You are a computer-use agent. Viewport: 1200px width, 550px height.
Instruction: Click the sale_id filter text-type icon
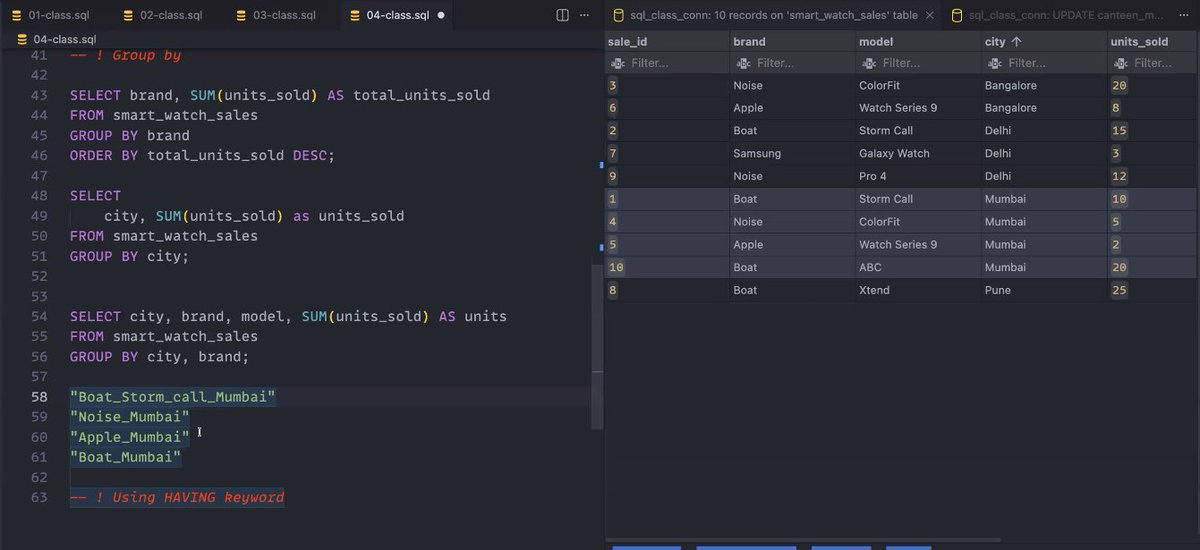618,63
